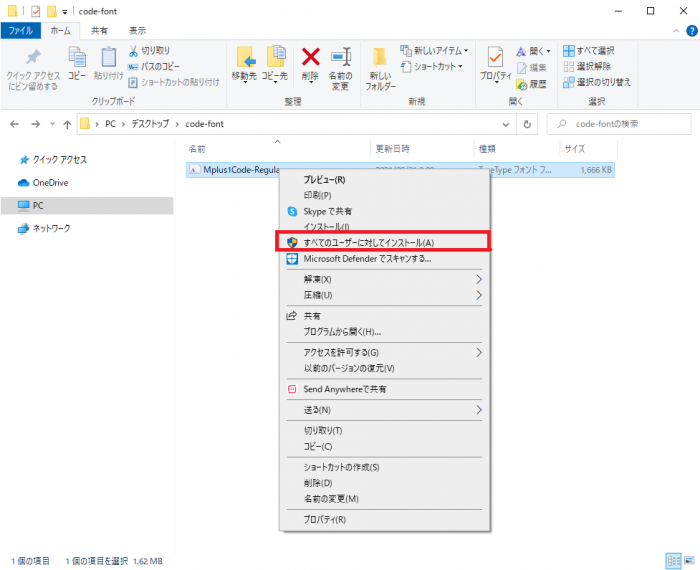Select OneDrive in the navigation pane
Viewport: 700px width, 570px height.
pyautogui.click(x=50, y=182)
